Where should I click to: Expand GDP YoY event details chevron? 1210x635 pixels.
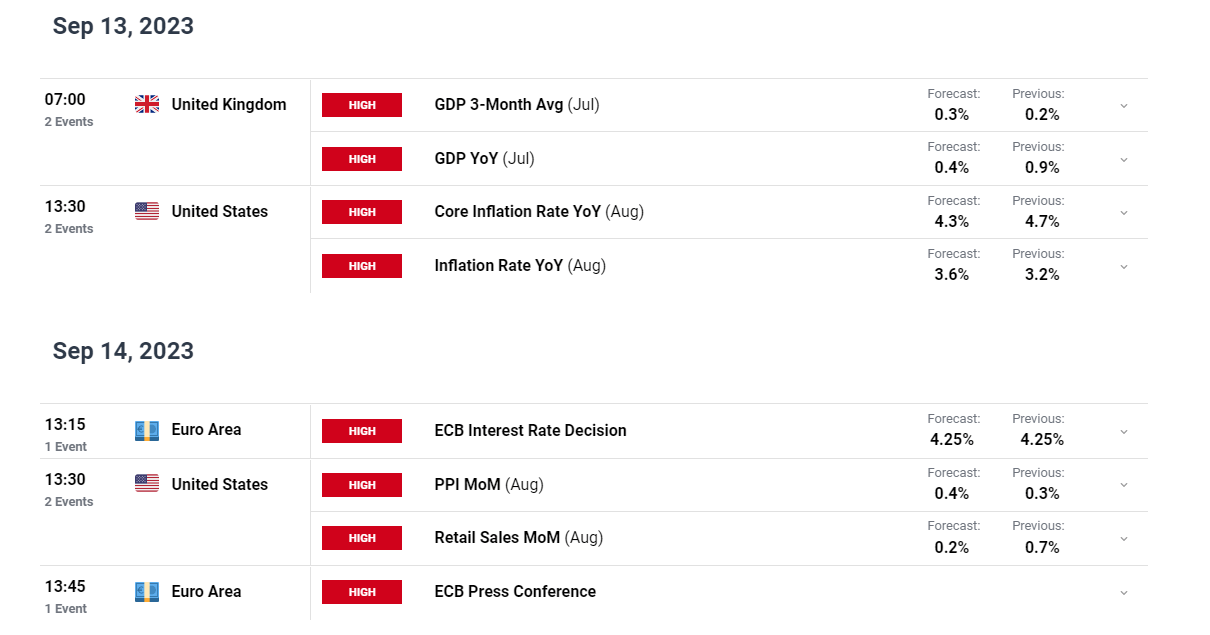(1123, 159)
